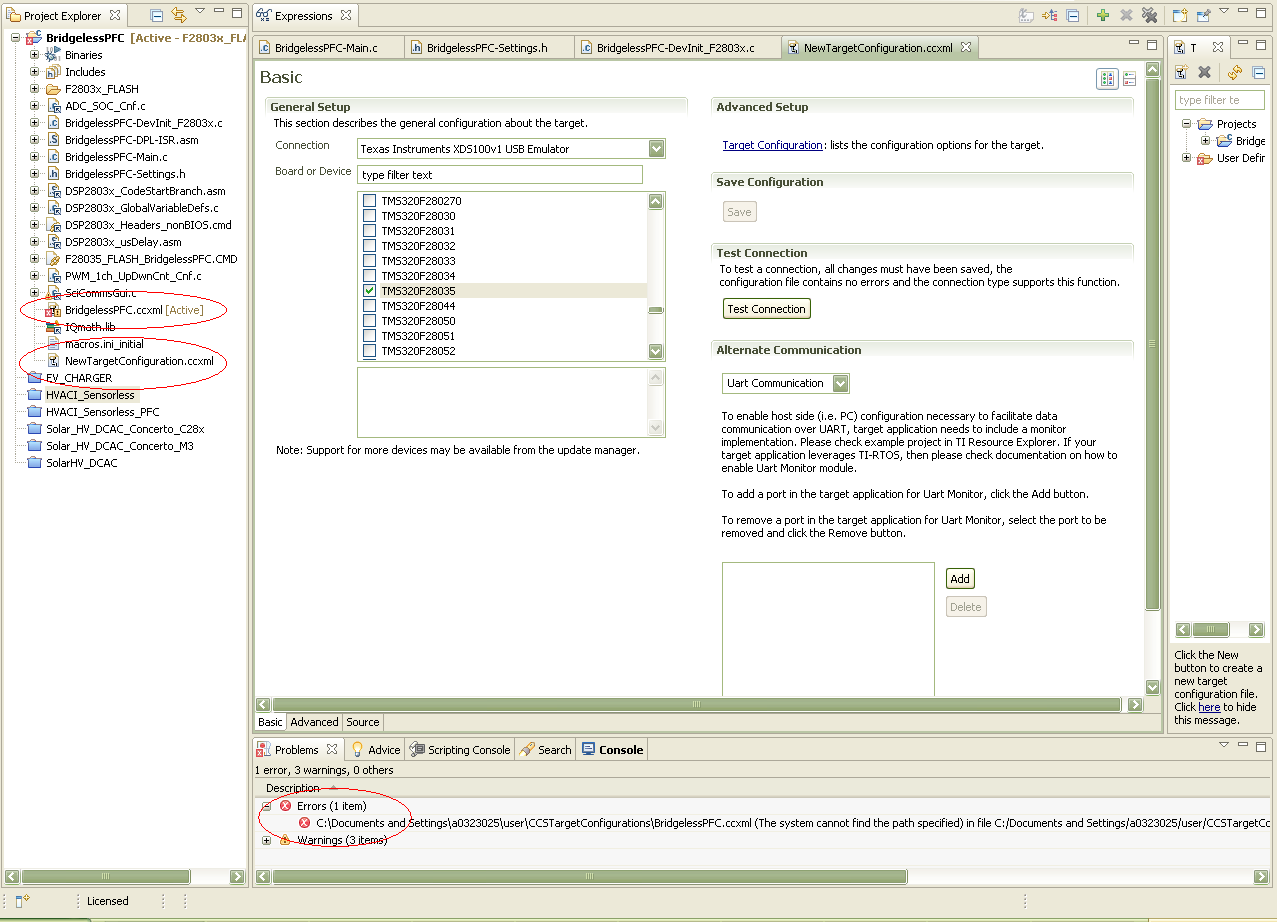Viewport: 1279px width, 922px height.
Task: Open the Connection emulator dropdown
Action: click(x=656, y=149)
